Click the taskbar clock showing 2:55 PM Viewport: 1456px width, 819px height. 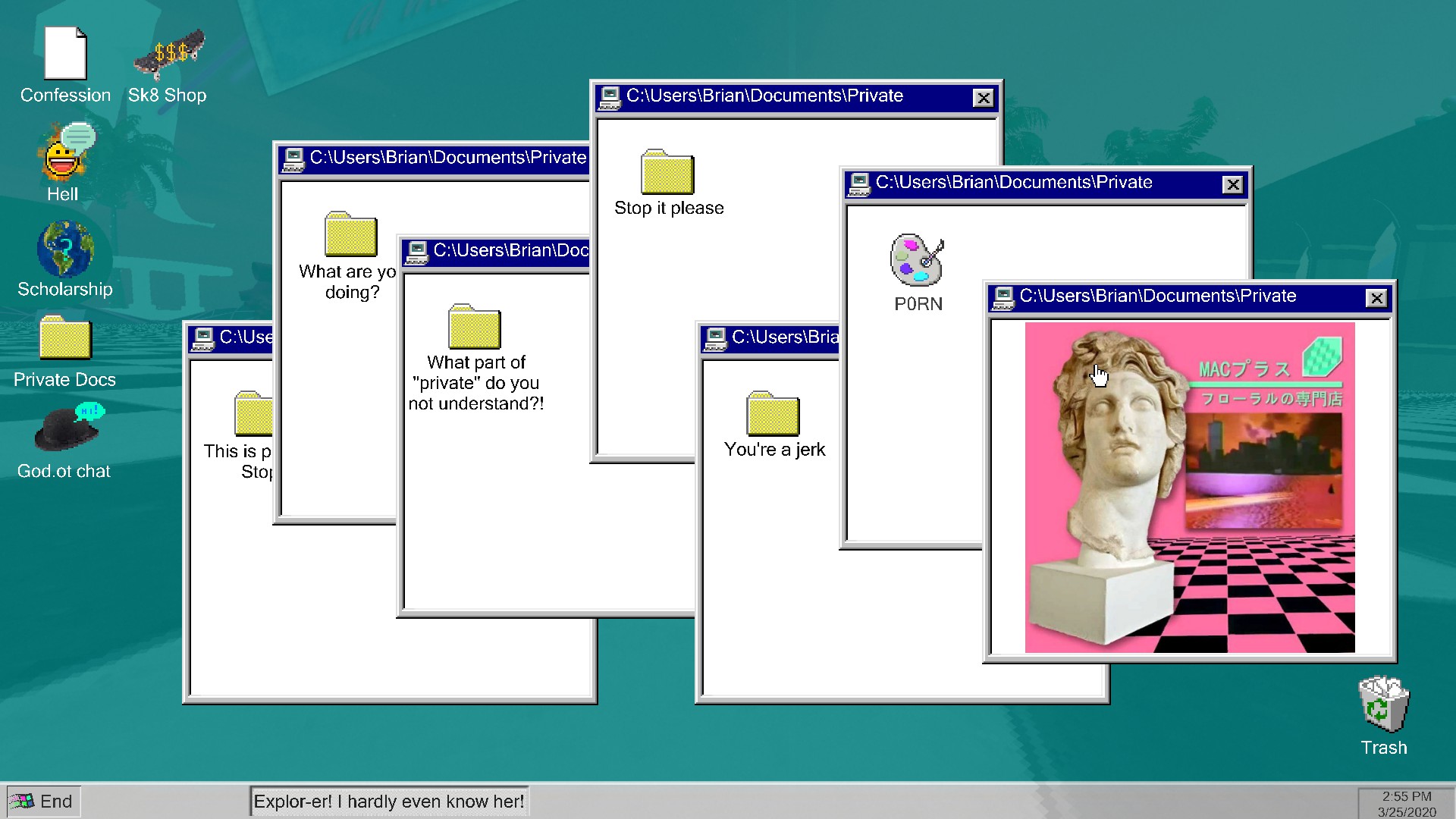(x=1406, y=803)
